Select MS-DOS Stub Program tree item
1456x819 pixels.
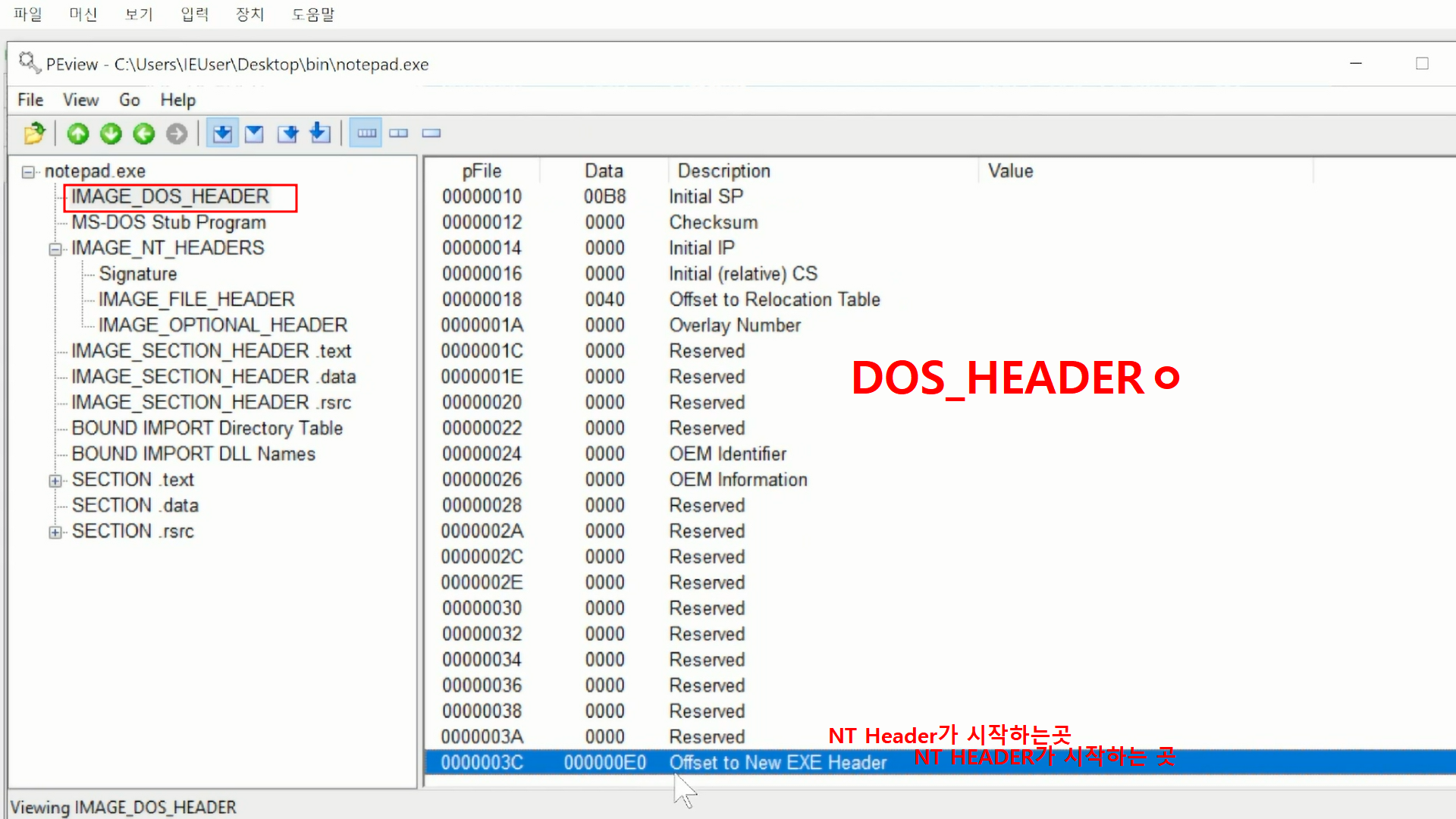pos(168,223)
